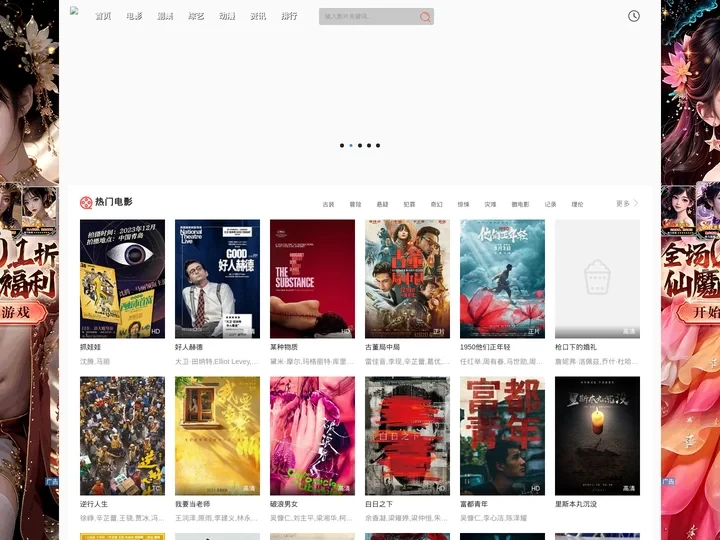Open the 枪口下的婚礼 placeholder poster
The image size is (720, 540).
[x=597, y=279]
